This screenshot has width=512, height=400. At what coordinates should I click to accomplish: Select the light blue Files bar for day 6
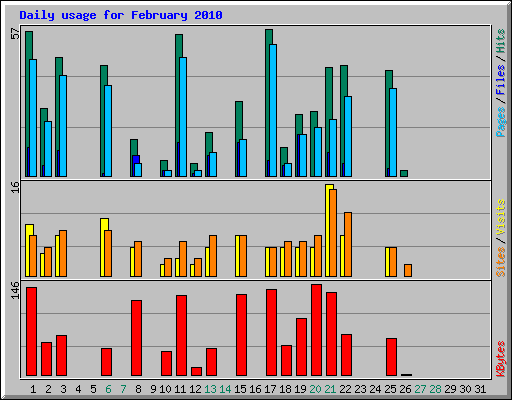coord(108,131)
